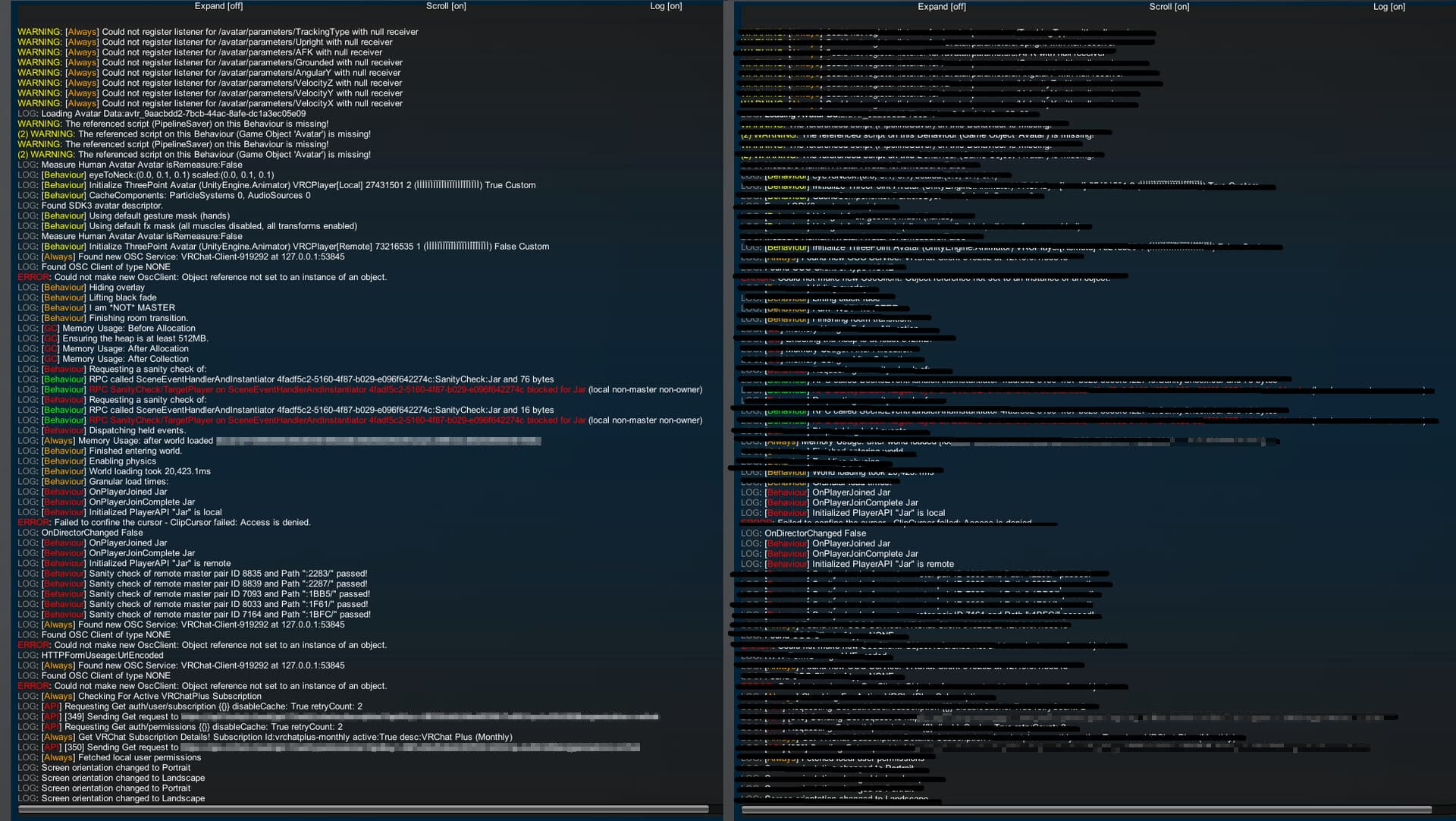This screenshot has width=1456, height=821.
Task: Click the left panel's horizontal scrollbar
Action: [x=362, y=809]
